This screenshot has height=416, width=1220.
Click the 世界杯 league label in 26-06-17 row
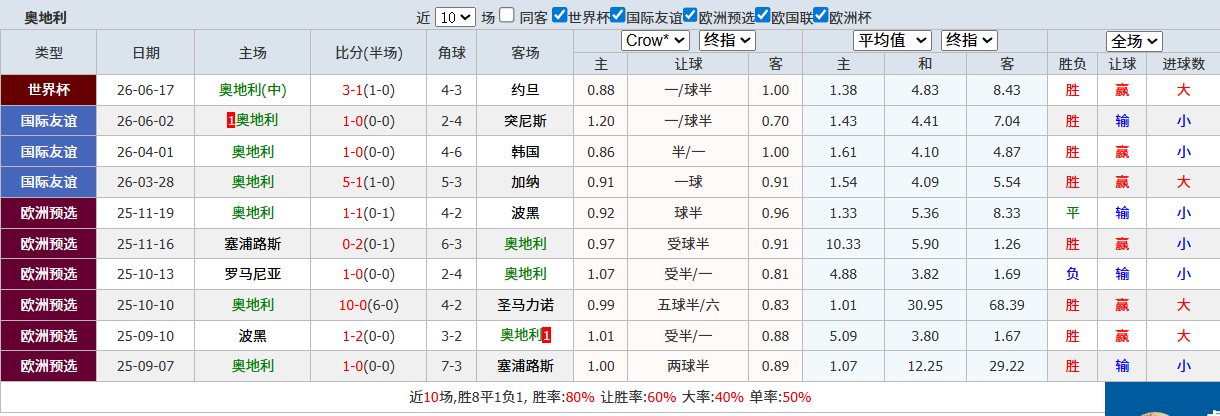(x=49, y=90)
